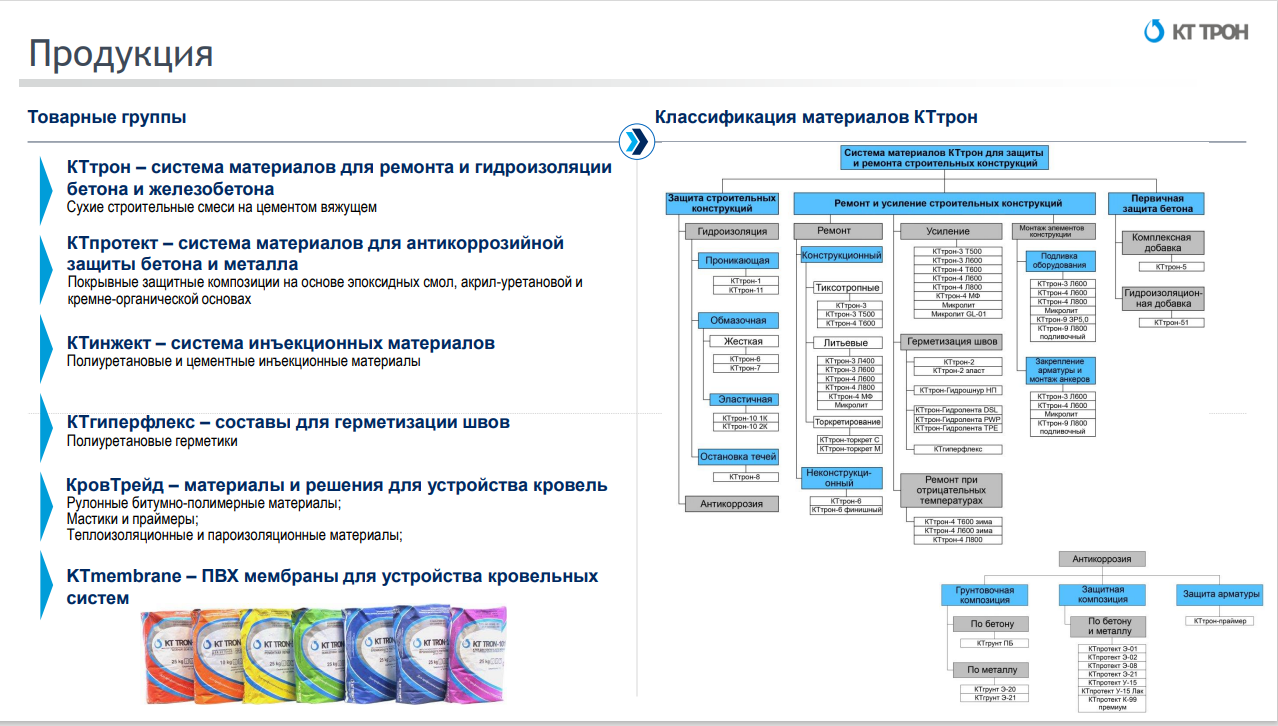The height and width of the screenshot is (726, 1278).
Task: Click the 'КТтрон-торкрет С' product cell
Action: [850, 440]
